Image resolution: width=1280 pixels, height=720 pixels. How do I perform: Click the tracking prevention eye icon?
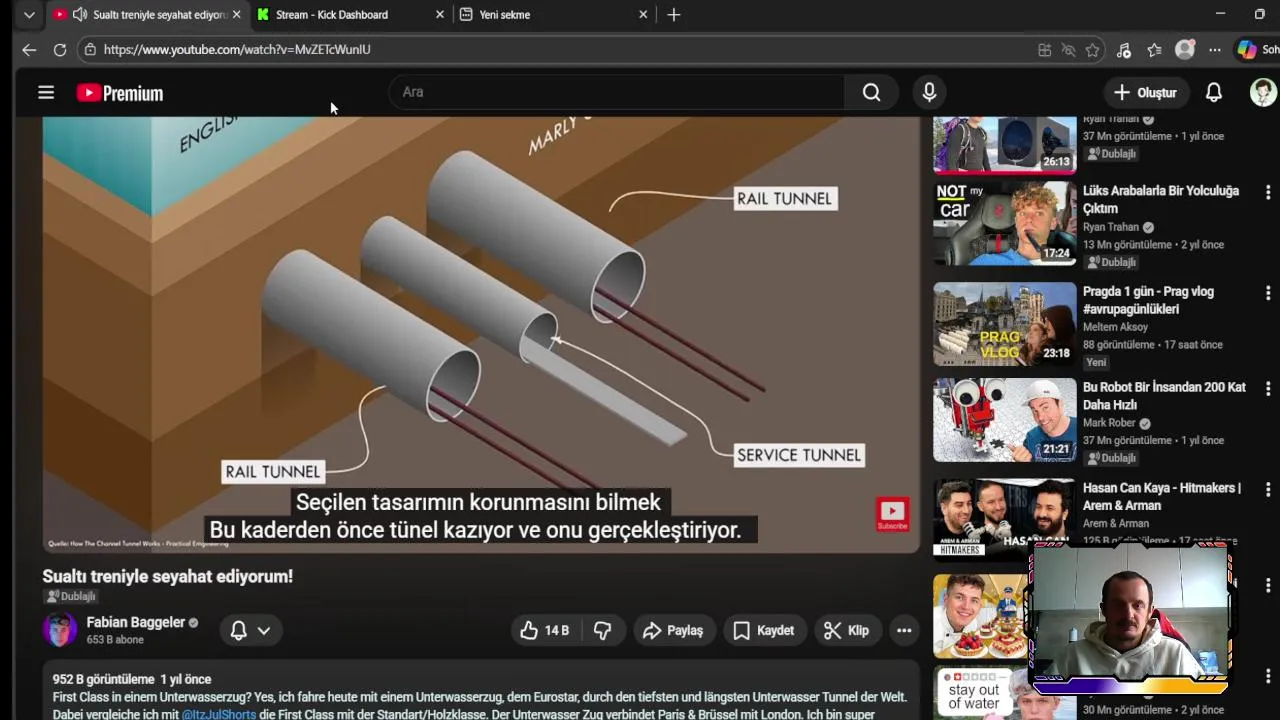[1068, 50]
